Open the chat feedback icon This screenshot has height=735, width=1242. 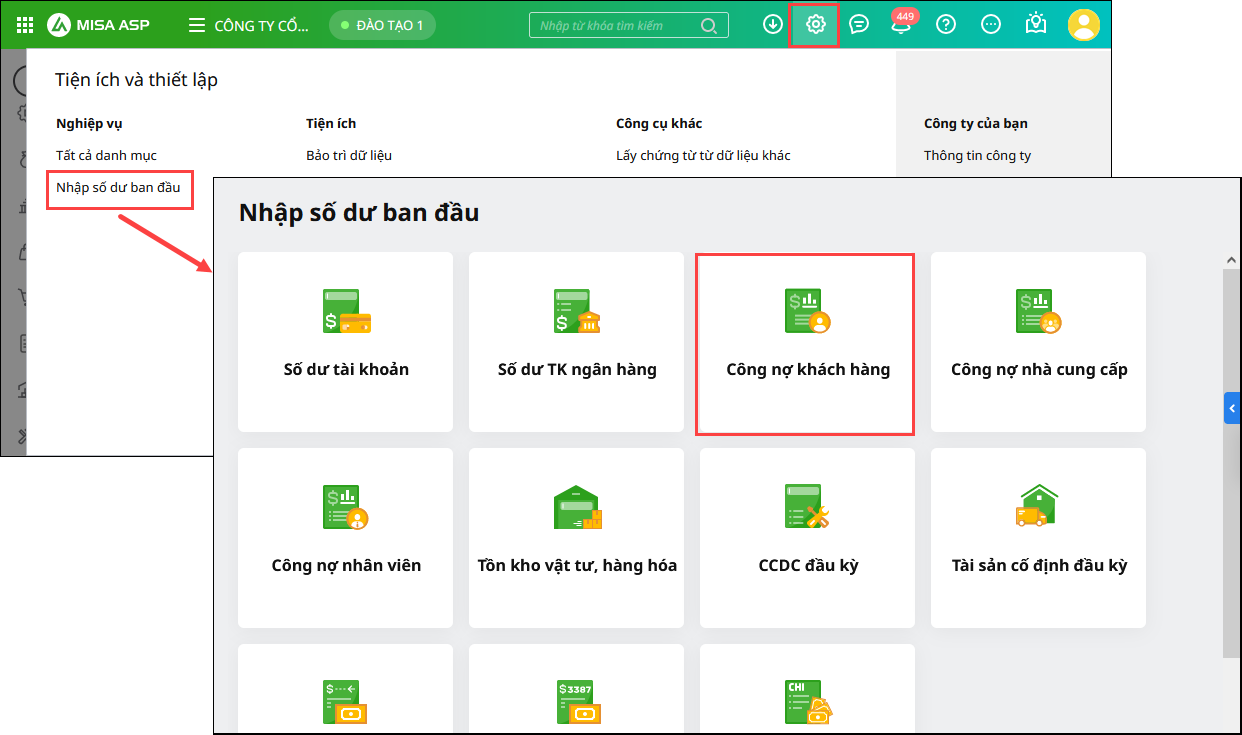click(859, 25)
